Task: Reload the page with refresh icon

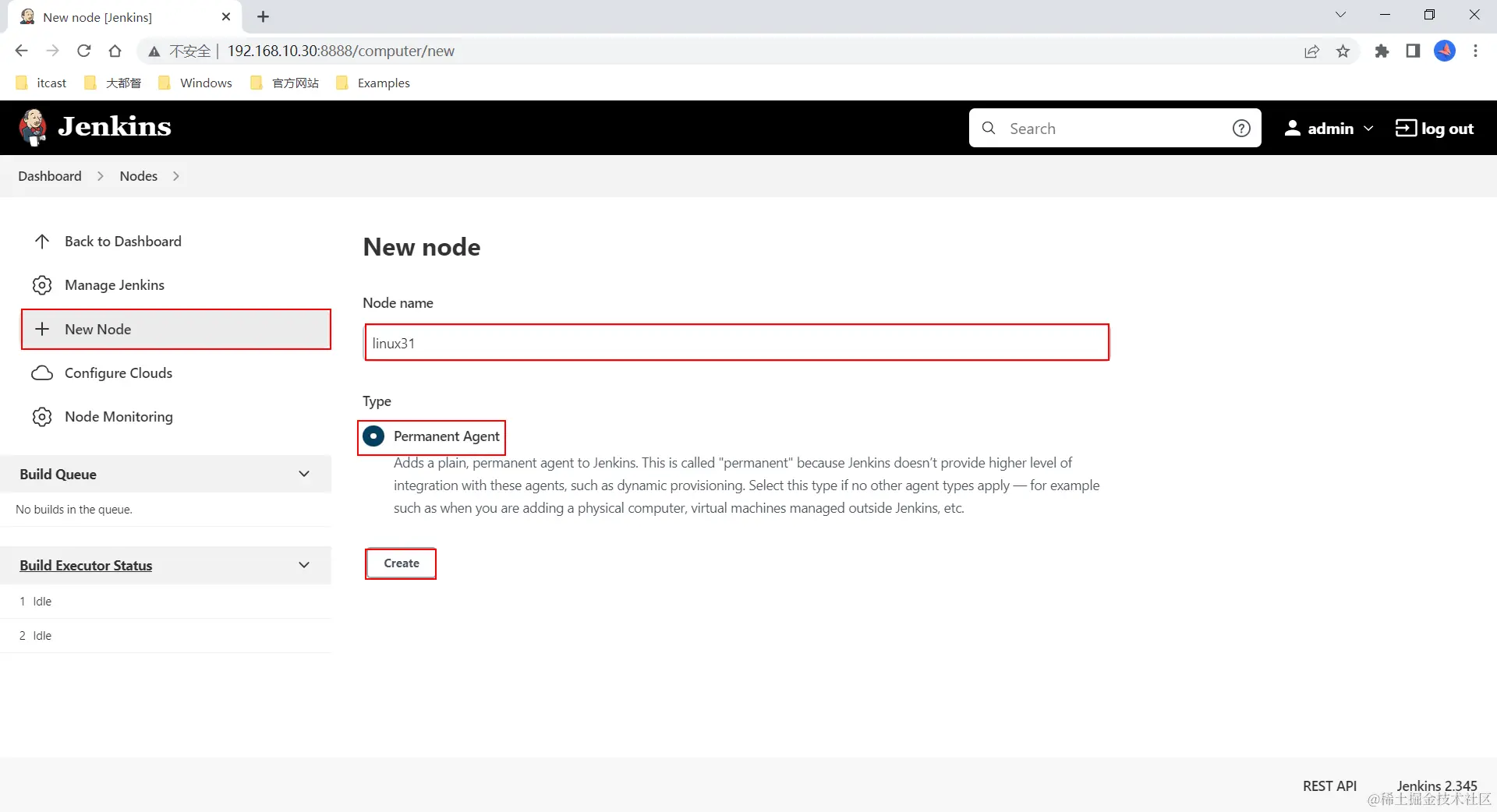Action: 84,51
